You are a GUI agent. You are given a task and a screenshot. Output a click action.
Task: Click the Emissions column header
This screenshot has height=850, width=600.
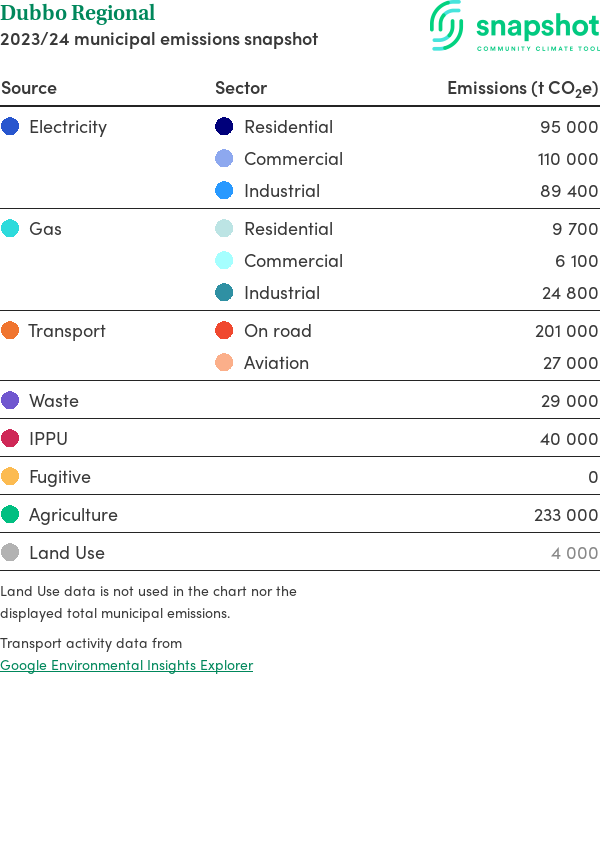522,88
